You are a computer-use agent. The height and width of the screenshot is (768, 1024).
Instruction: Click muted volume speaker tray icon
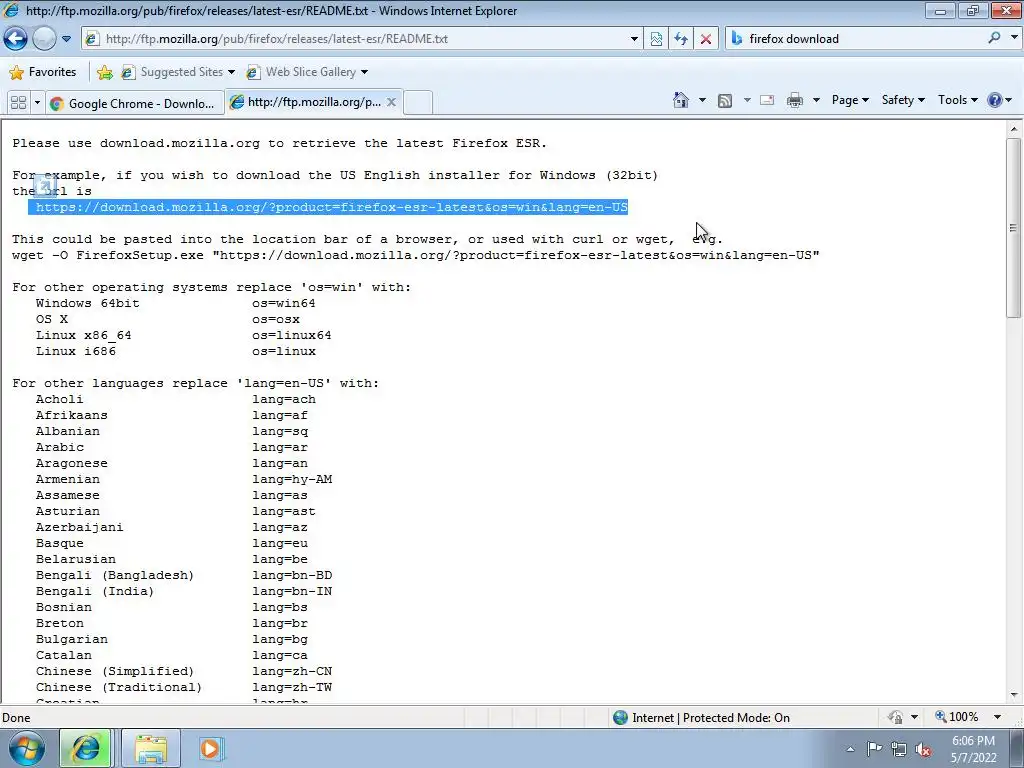[923, 750]
